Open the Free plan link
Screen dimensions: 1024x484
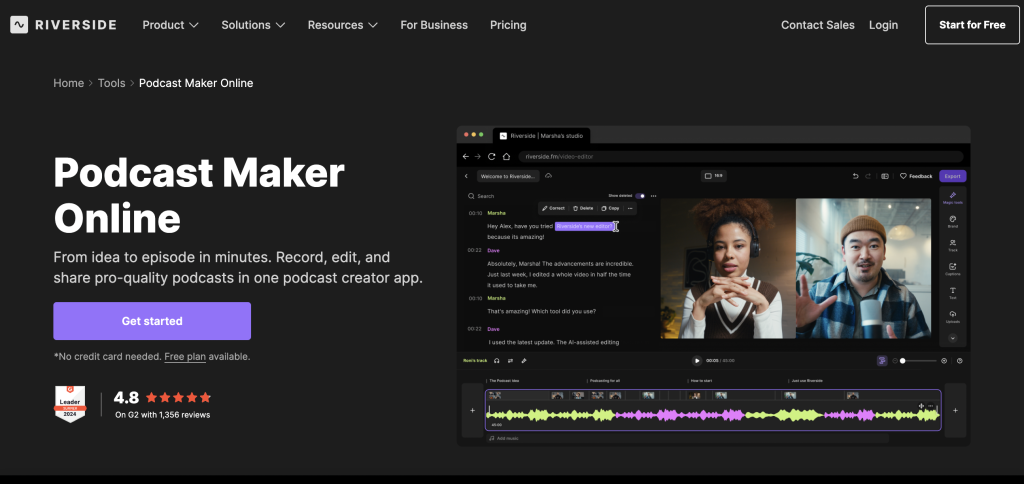[x=185, y=357]
